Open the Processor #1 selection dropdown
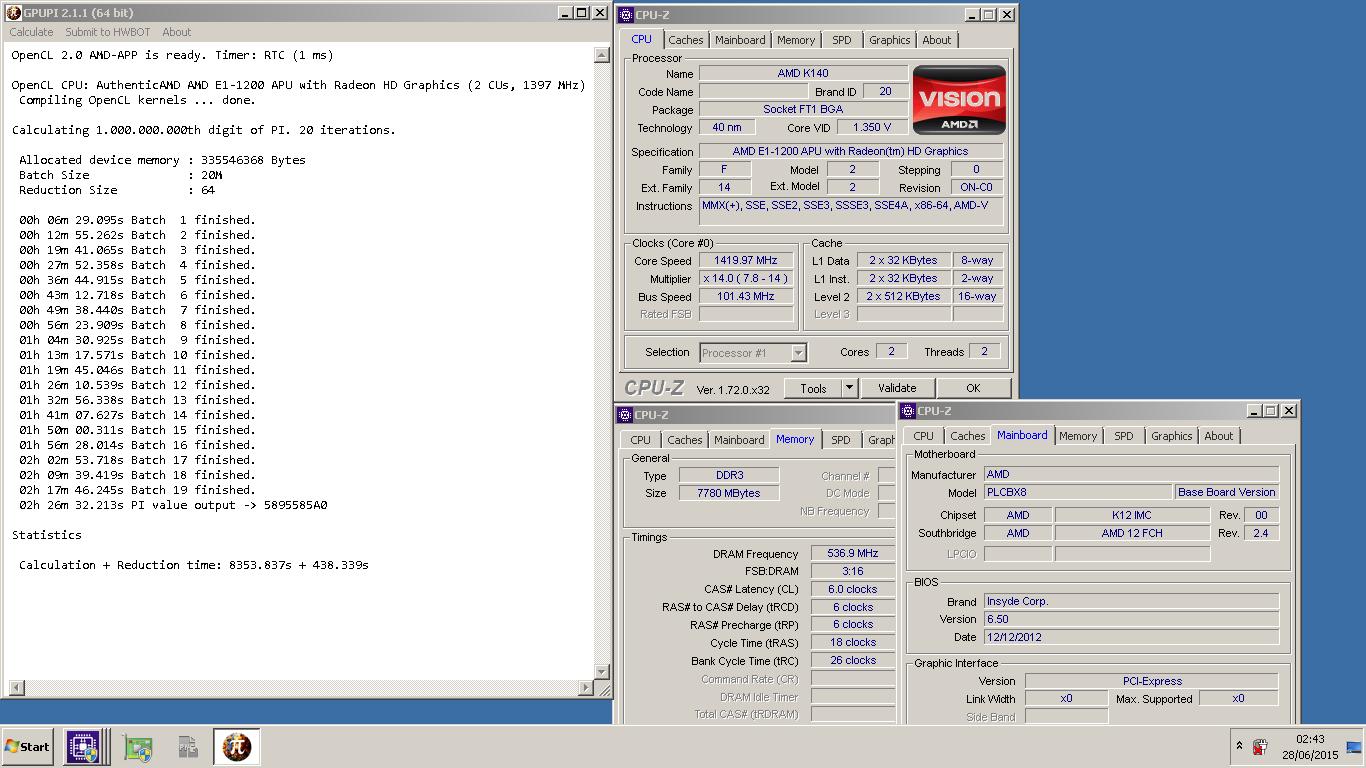This screenshot has width=1366, height=768. 753,353
